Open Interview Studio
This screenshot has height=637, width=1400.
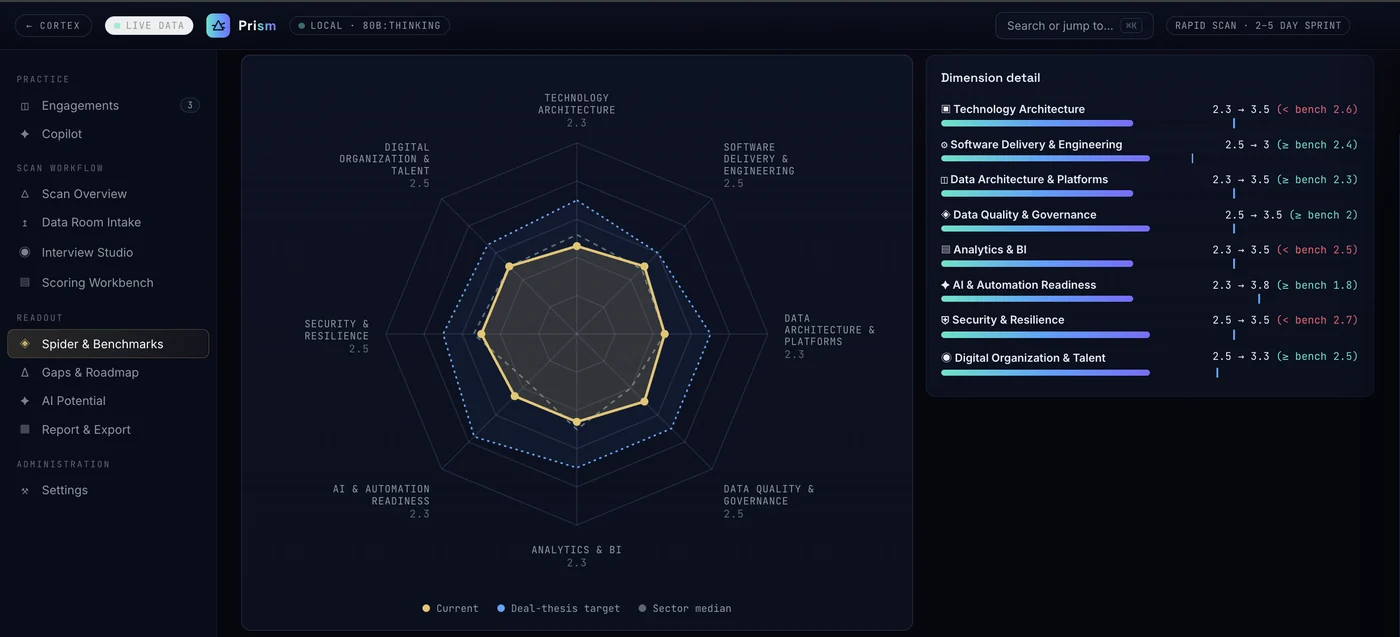(108, 253)
